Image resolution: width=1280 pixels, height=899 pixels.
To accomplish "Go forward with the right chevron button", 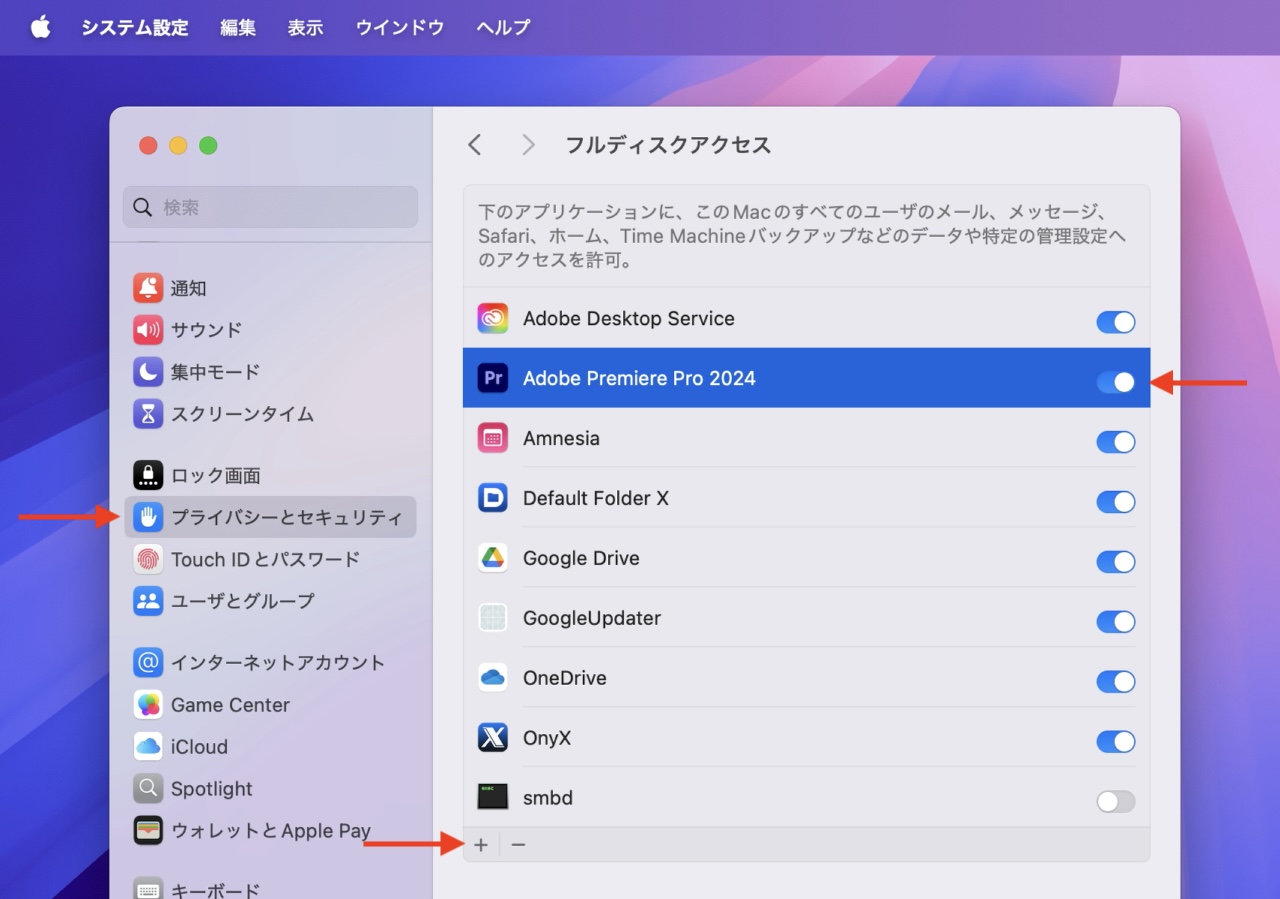I will pos(528,145).
